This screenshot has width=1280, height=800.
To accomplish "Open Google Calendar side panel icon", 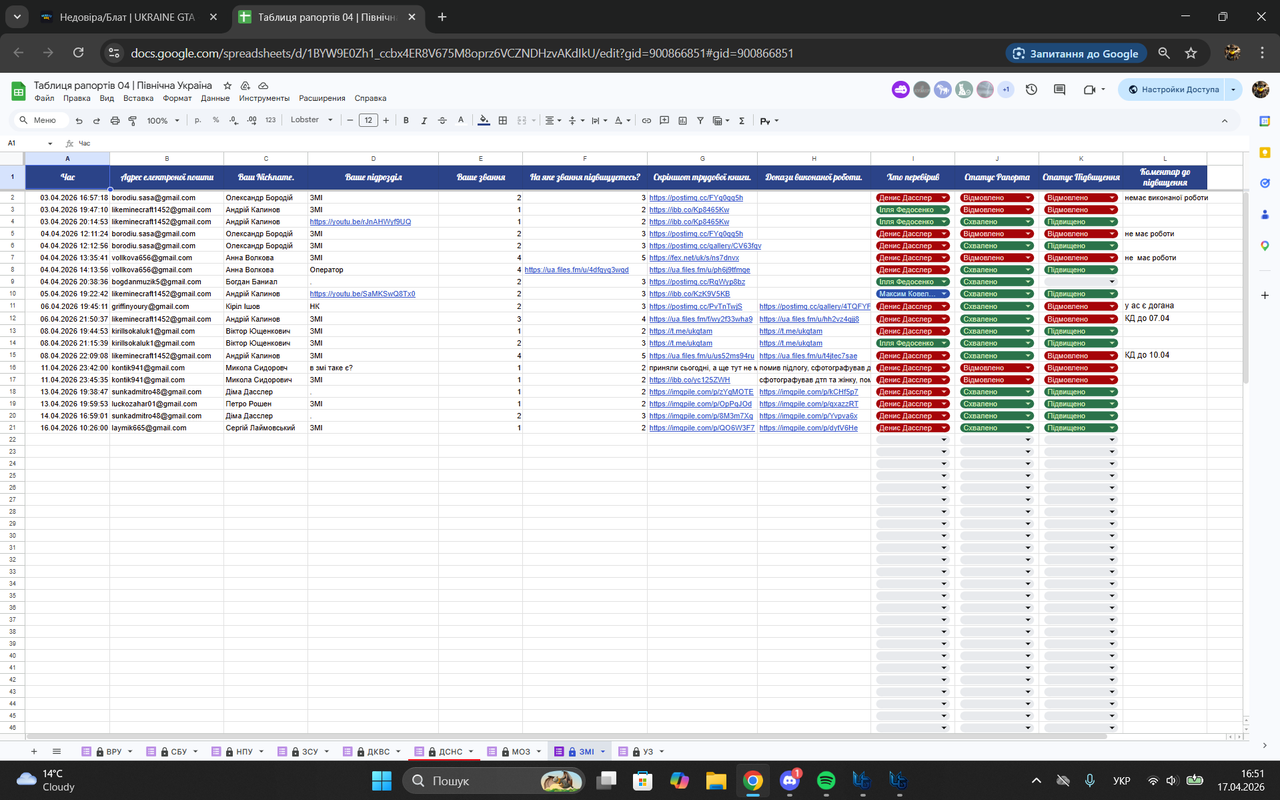I will point(1265,119).
